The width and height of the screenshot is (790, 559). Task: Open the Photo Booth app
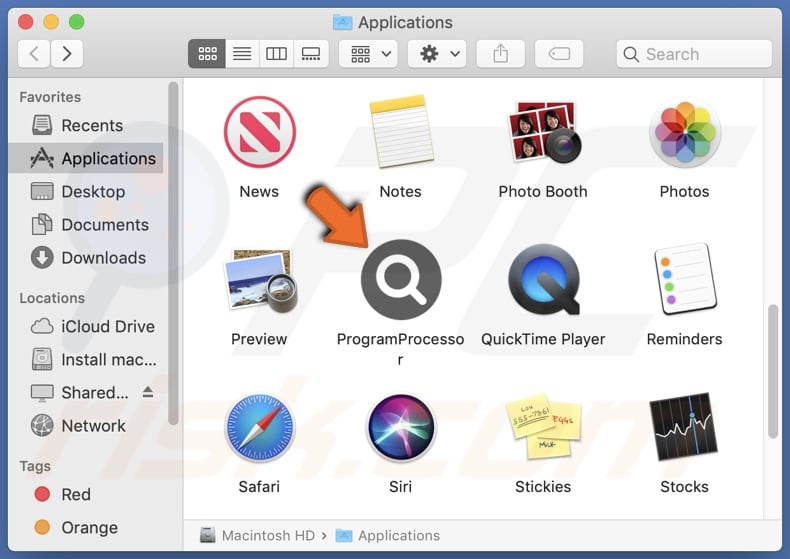[543, 133]
